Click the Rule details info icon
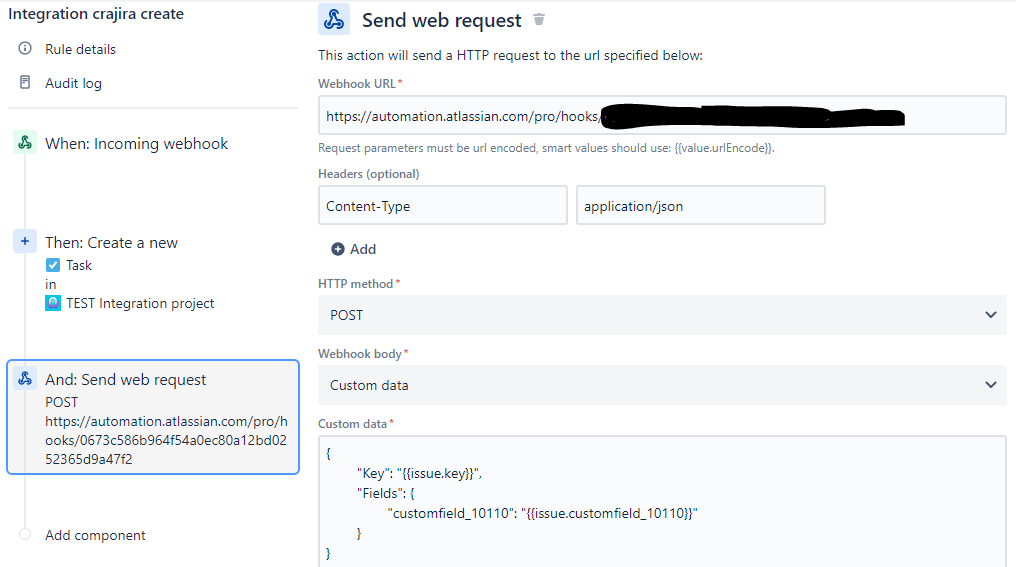Screen dimensions: 1016x567 (25, 49)
